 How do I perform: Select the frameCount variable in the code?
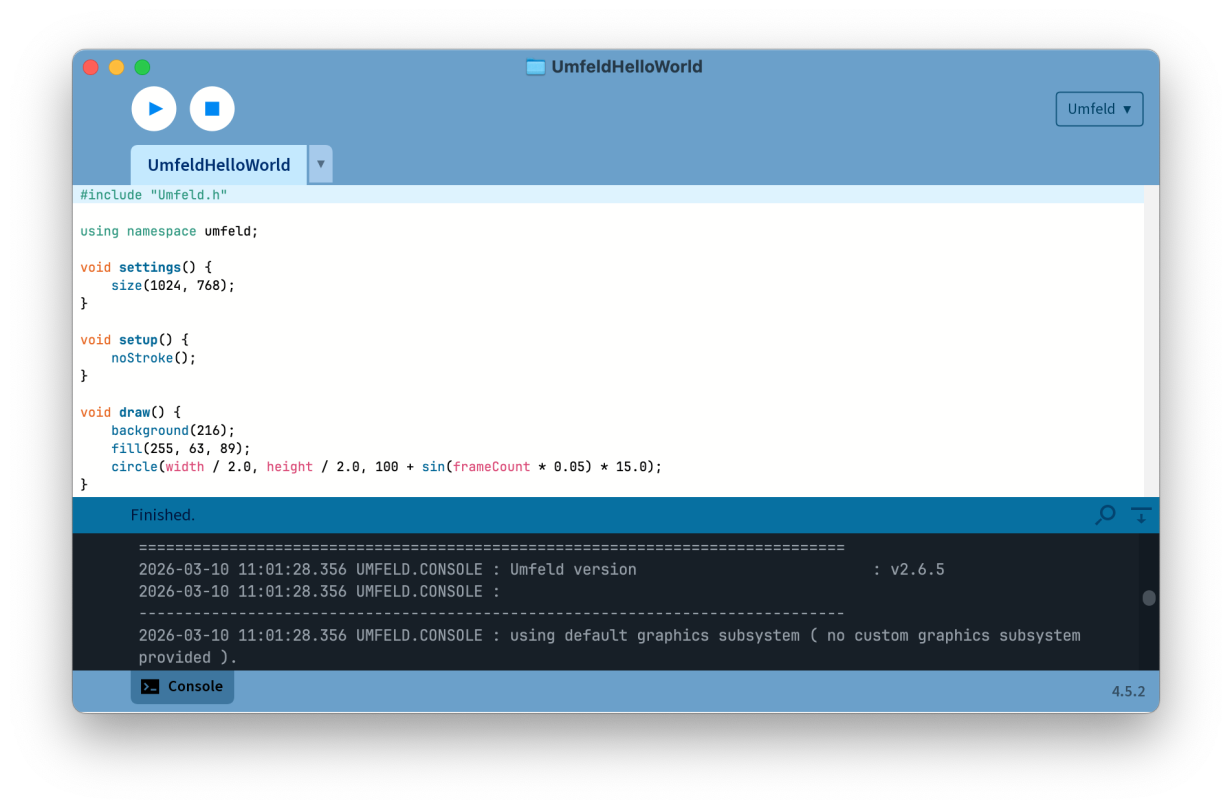coord(491,466)
